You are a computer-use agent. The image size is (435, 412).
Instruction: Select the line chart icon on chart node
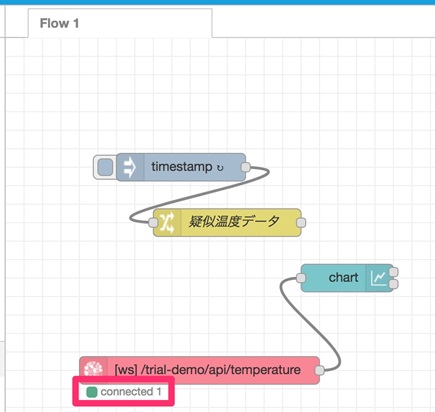pos(378,278)
